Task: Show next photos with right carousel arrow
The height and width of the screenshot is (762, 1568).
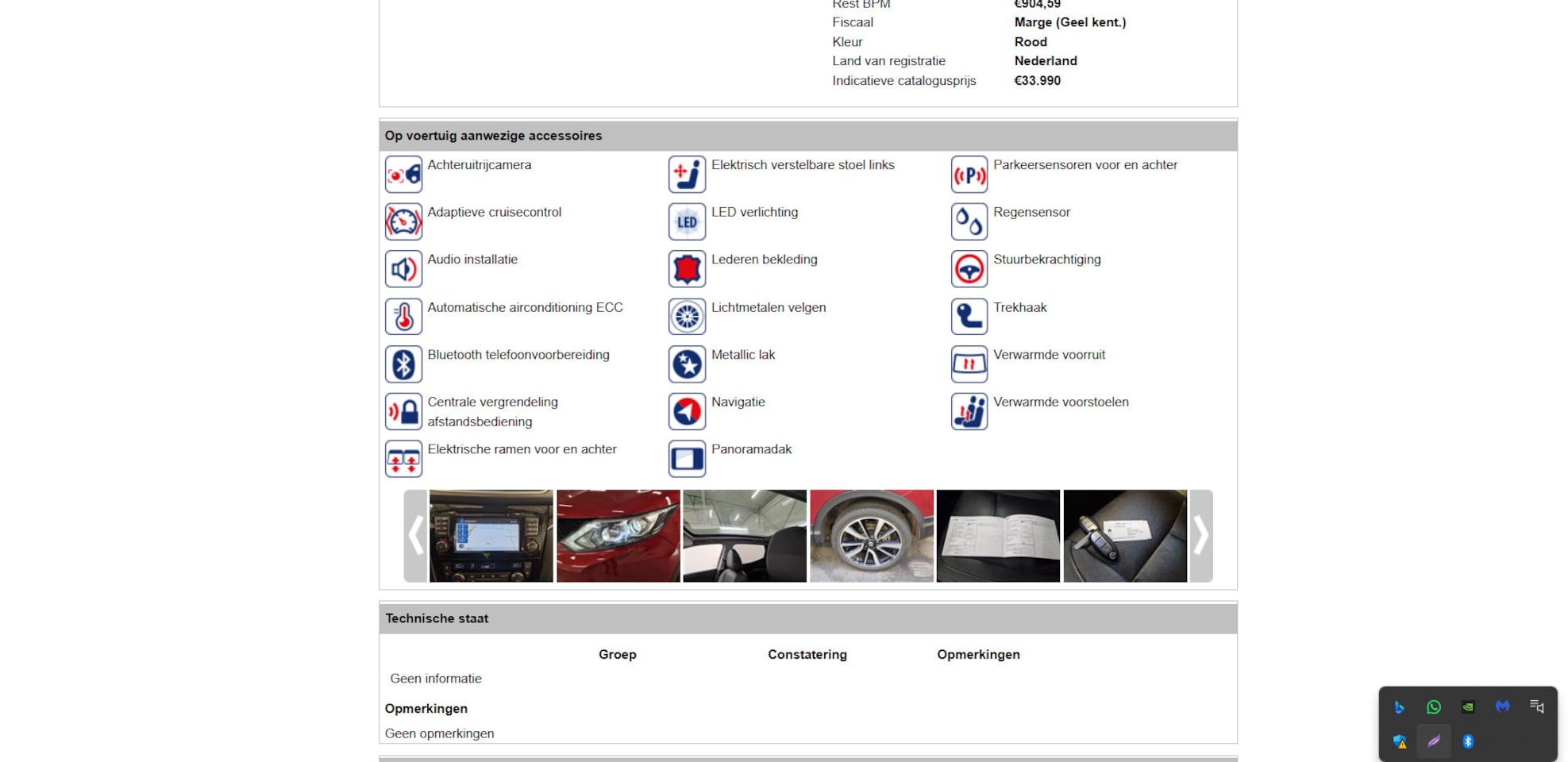Action: point(1200,536)
